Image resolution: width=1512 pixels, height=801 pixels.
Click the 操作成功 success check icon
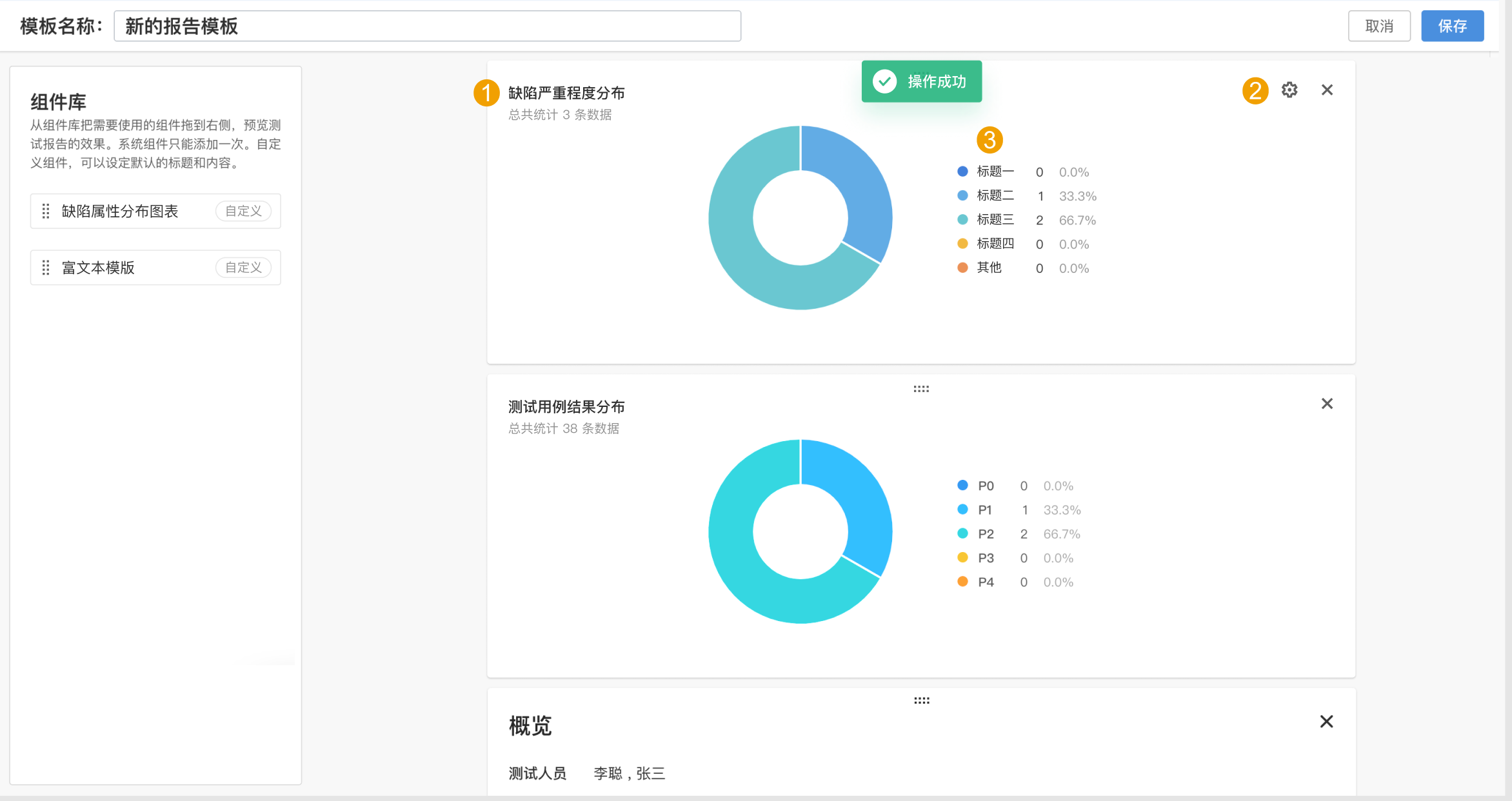[884, 81]
